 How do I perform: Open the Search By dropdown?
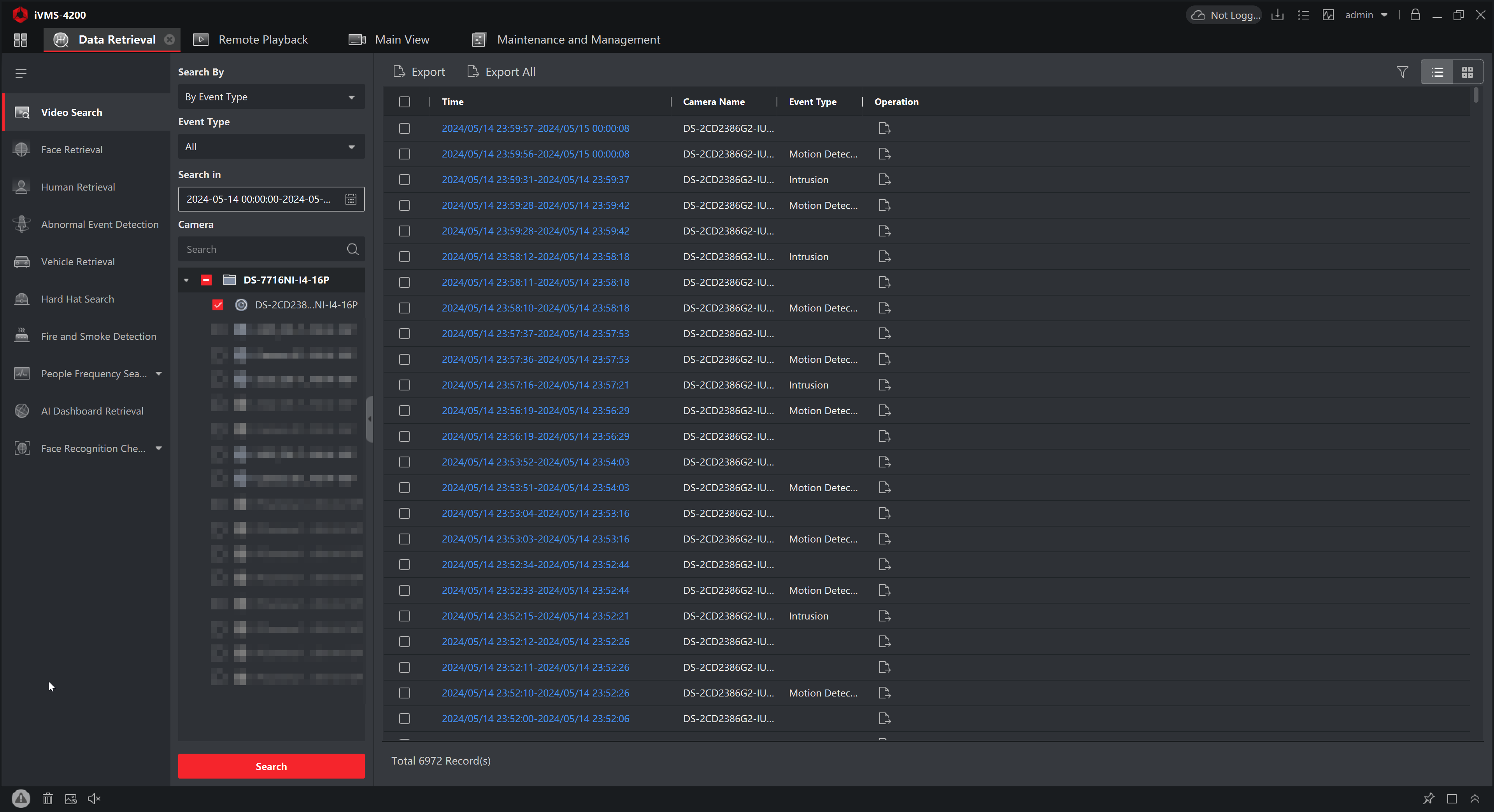click(271, 97)
